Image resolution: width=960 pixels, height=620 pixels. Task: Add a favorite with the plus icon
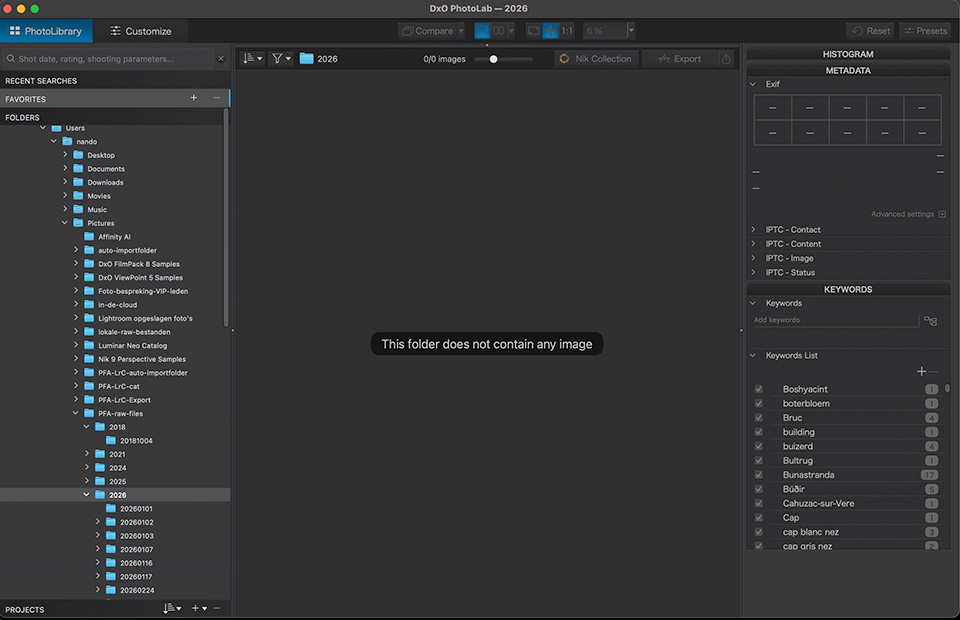click(x=193, y=98)
